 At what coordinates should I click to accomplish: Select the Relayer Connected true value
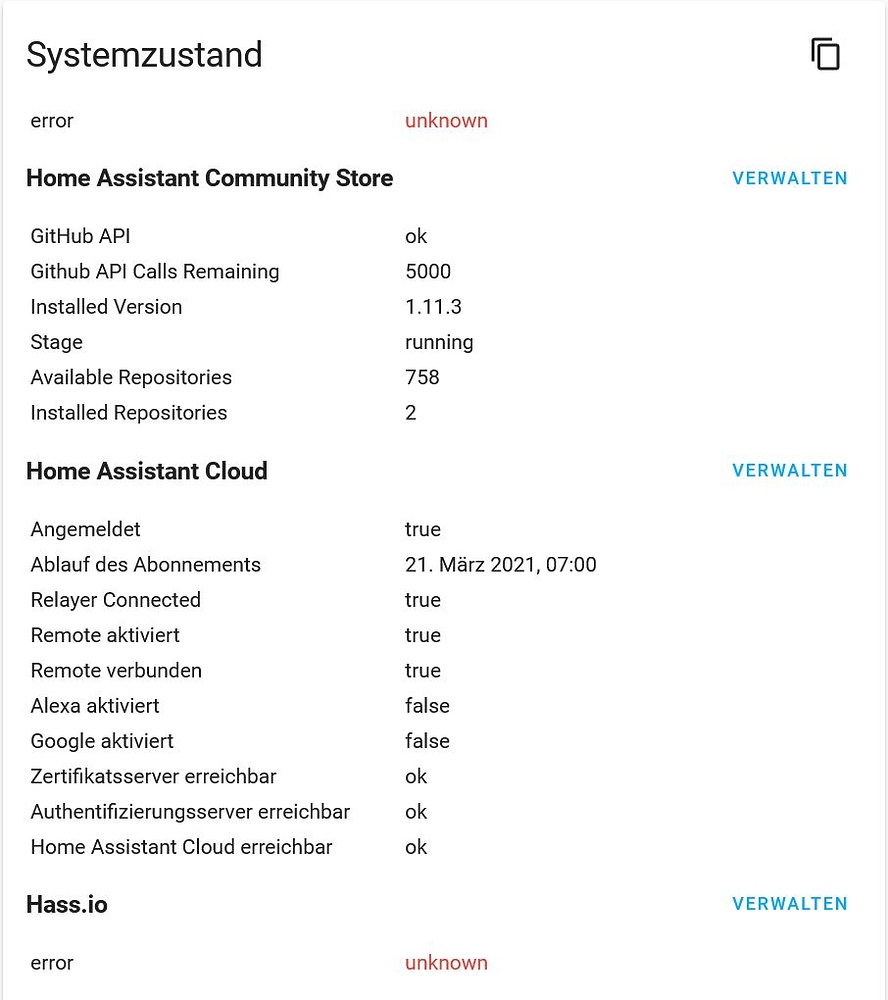(x=423, y=599)
